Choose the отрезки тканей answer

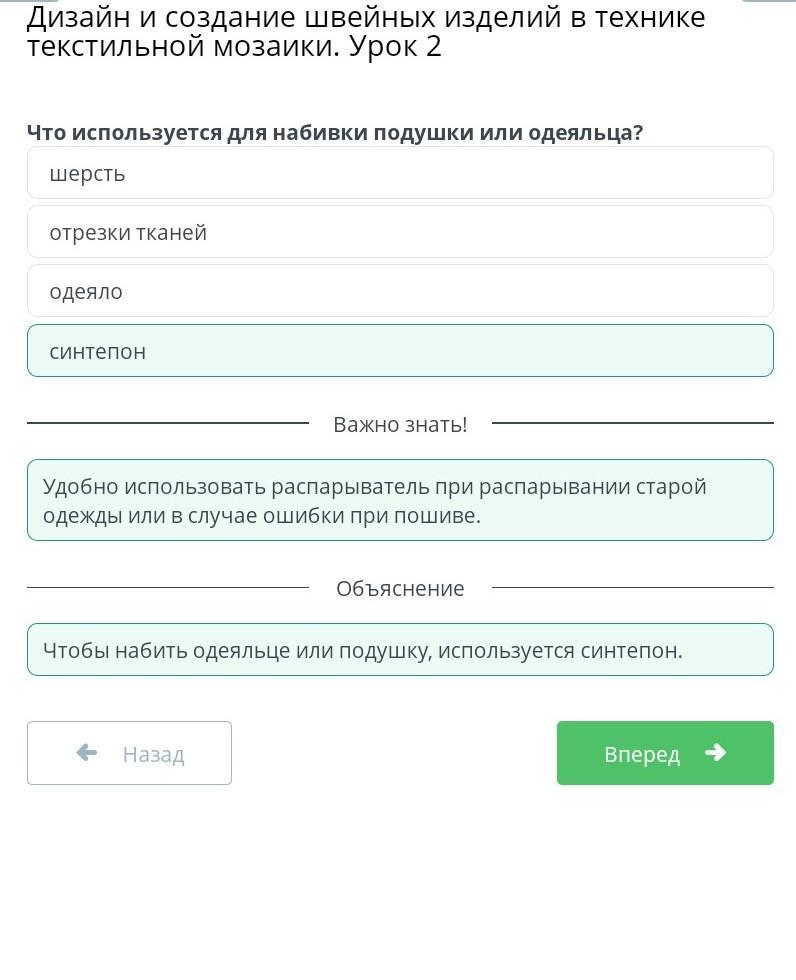[400, 232]
